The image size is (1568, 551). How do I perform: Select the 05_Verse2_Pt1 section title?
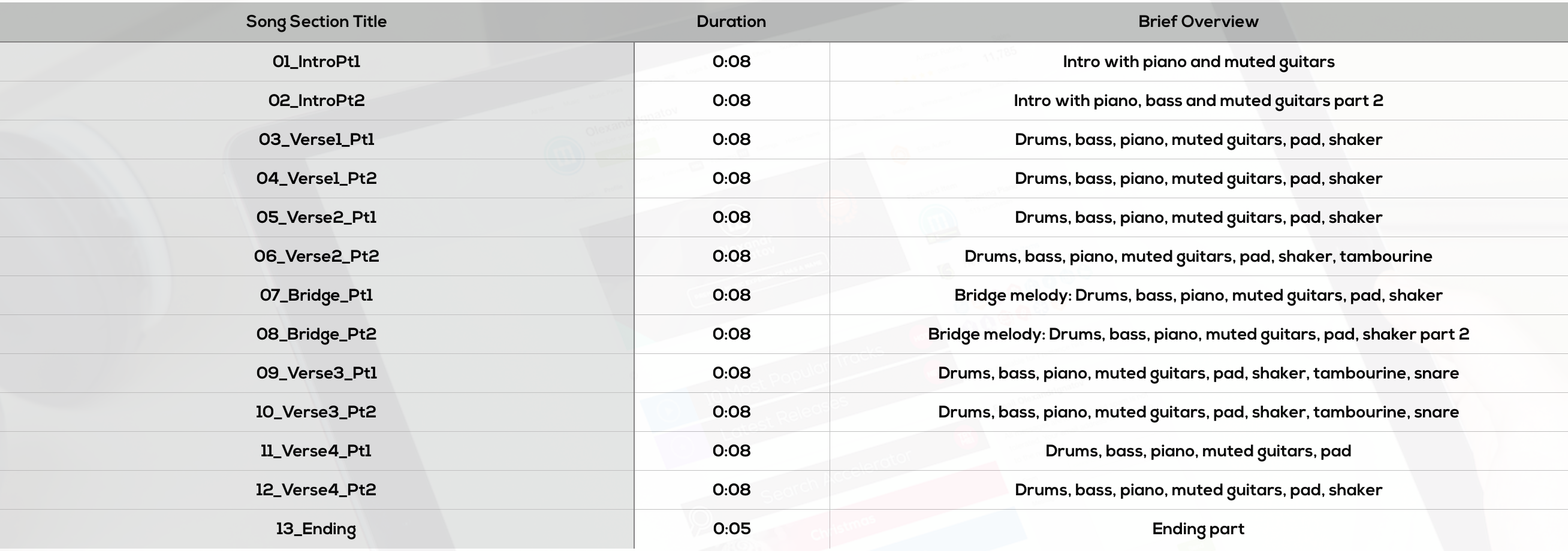coord(316,217)
